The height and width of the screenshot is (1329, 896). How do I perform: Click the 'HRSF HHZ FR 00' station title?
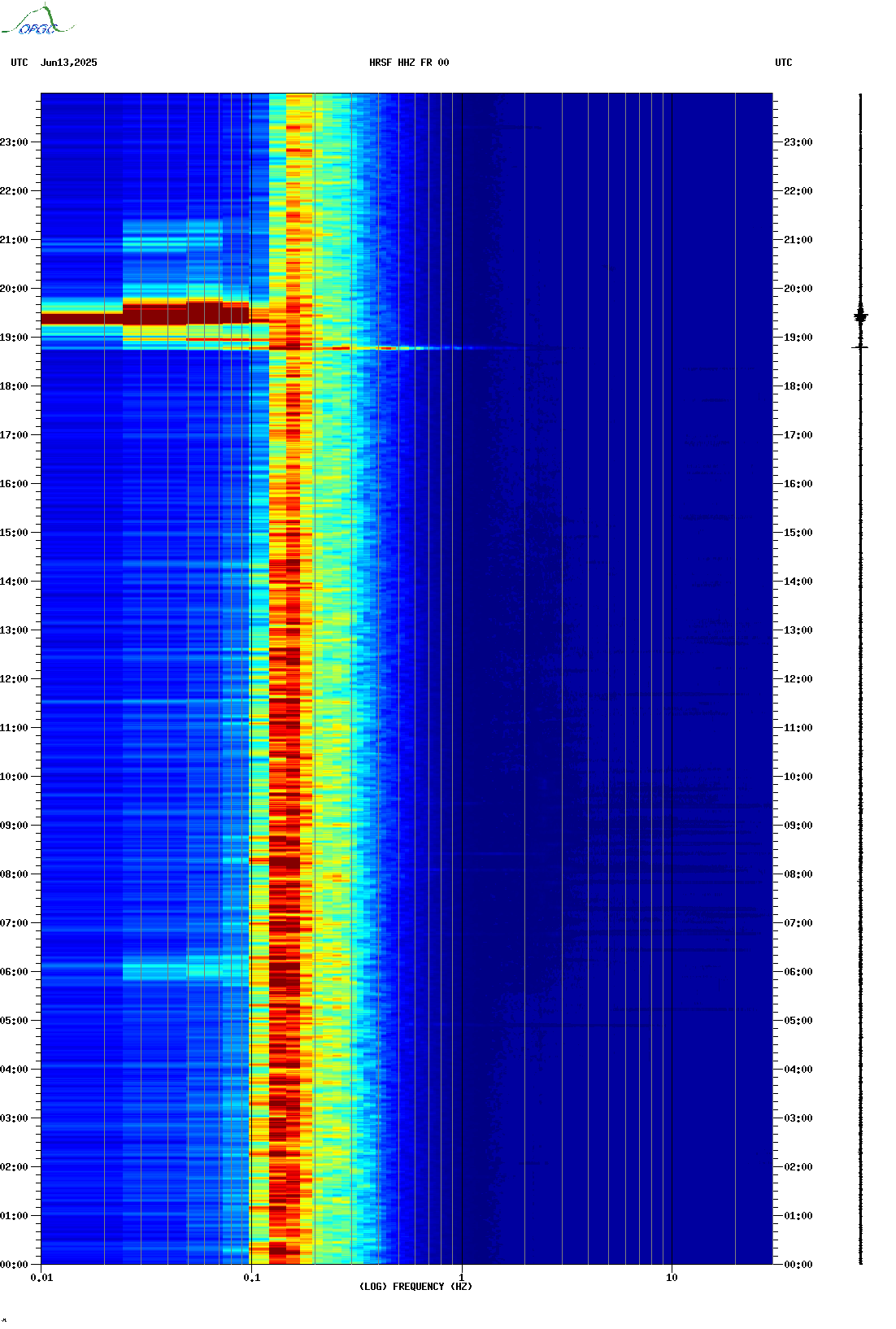click(409, 63)
